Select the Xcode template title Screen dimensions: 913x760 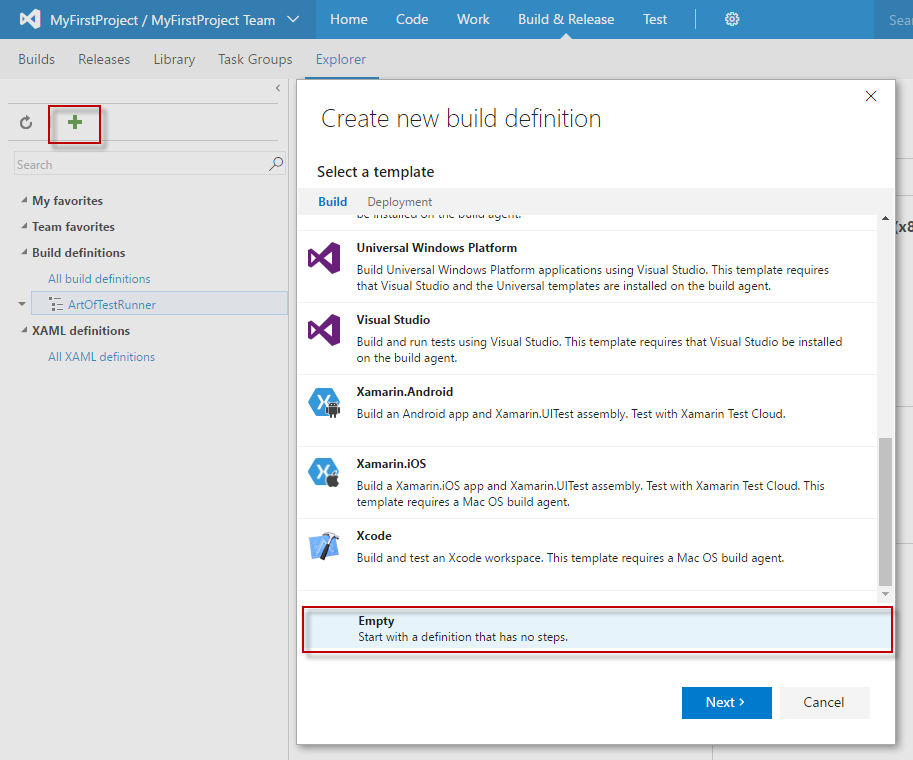374,536
